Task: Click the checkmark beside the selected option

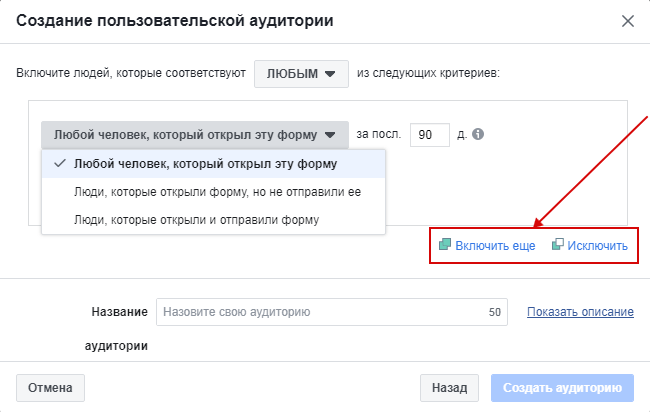Action: tap(61, 163)
